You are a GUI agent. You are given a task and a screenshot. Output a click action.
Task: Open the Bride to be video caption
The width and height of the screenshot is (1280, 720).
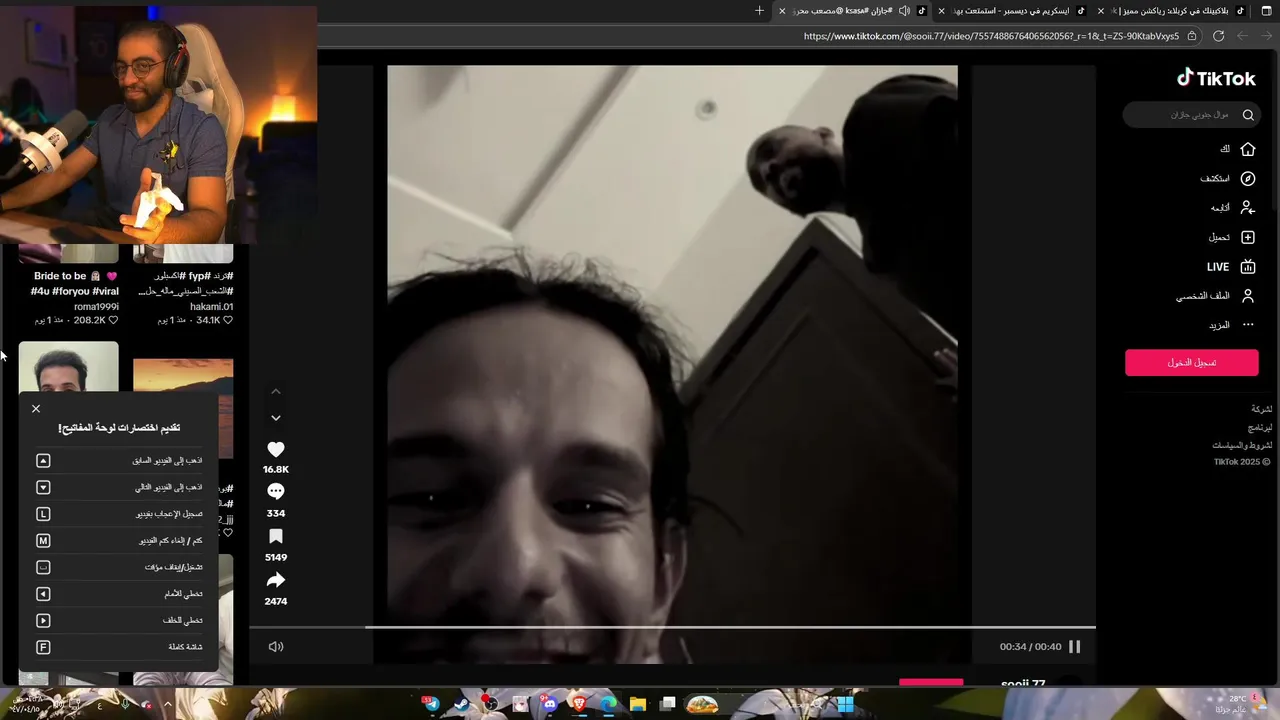[x=75, y=284]
